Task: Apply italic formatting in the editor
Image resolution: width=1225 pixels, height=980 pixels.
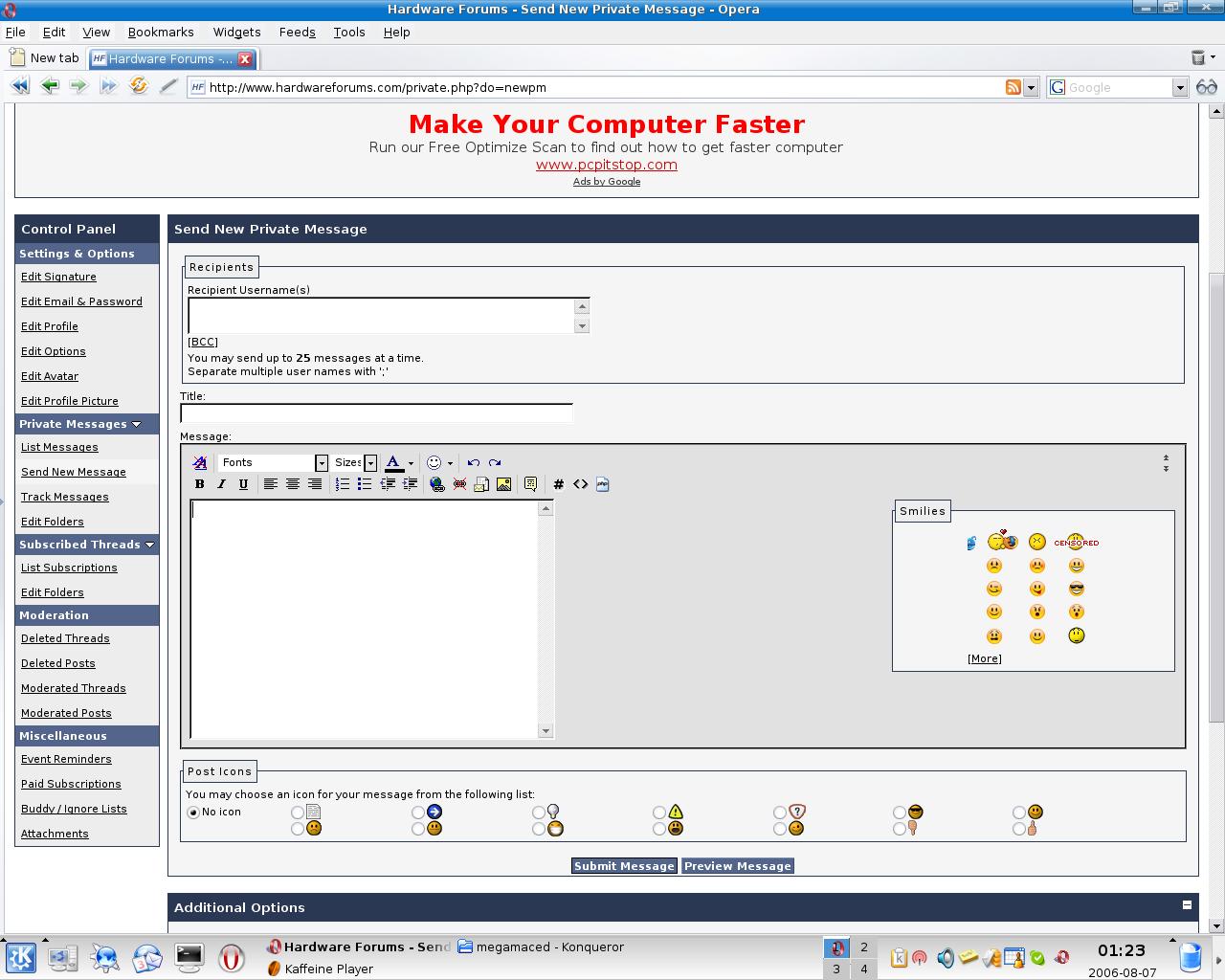Action: point(221,484)
